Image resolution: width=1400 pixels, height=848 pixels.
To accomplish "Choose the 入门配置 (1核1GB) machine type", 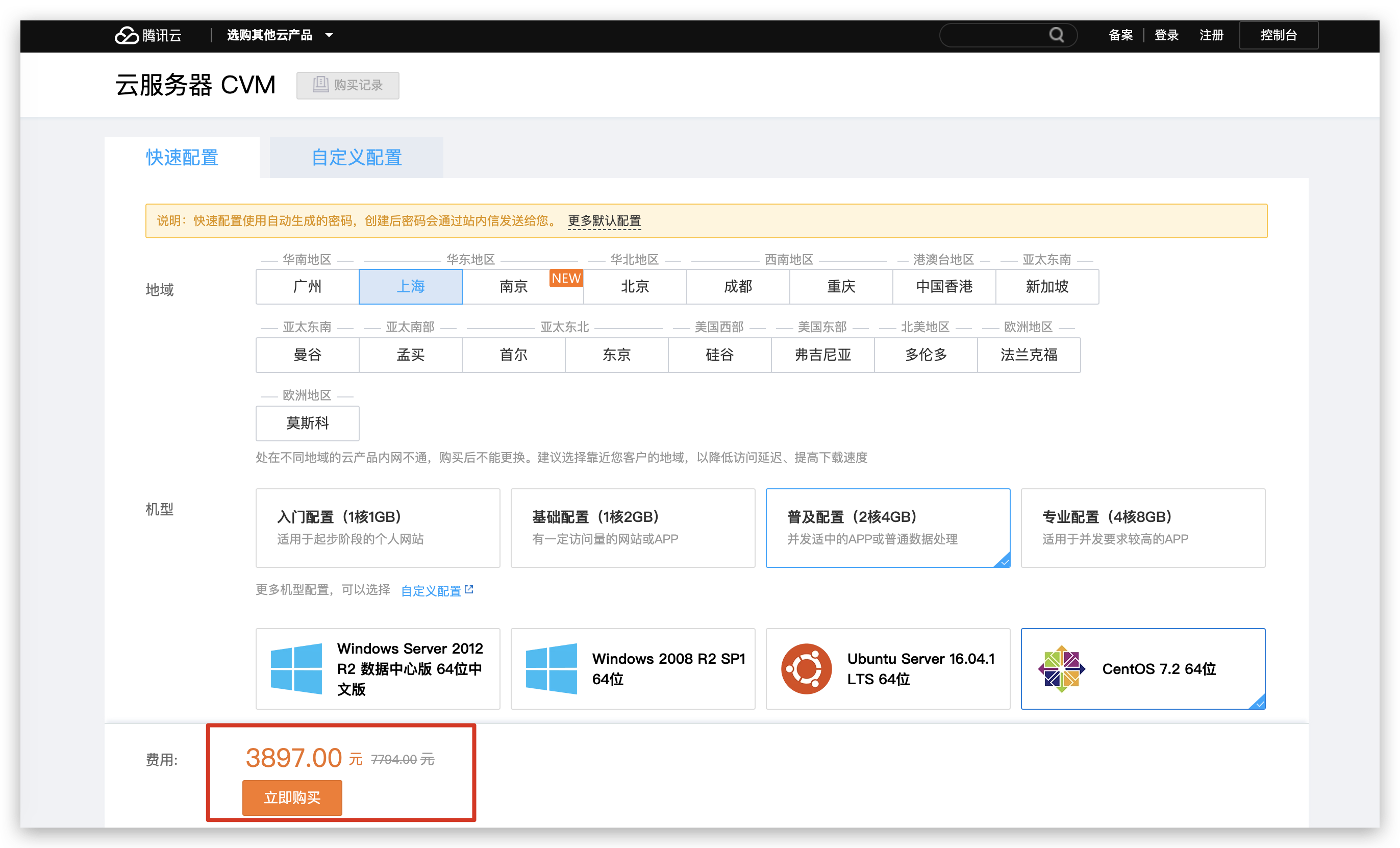I will tap(377, 528).
